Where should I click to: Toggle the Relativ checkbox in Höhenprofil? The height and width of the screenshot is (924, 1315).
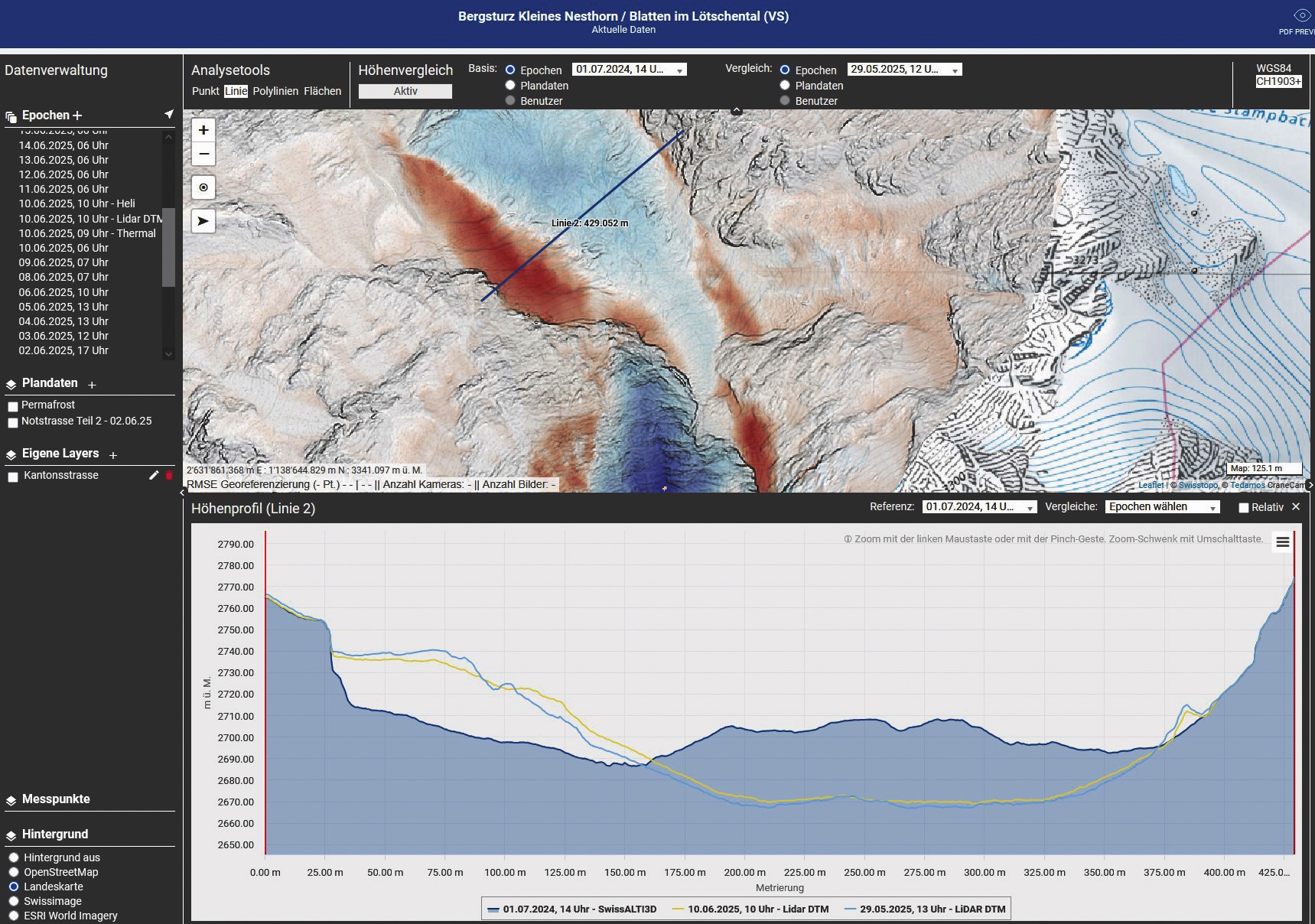tap(1243, 507)
